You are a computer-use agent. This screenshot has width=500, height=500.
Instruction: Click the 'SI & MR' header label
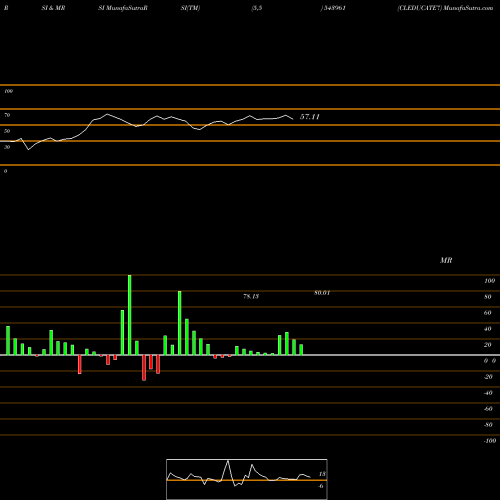[53, 8]
